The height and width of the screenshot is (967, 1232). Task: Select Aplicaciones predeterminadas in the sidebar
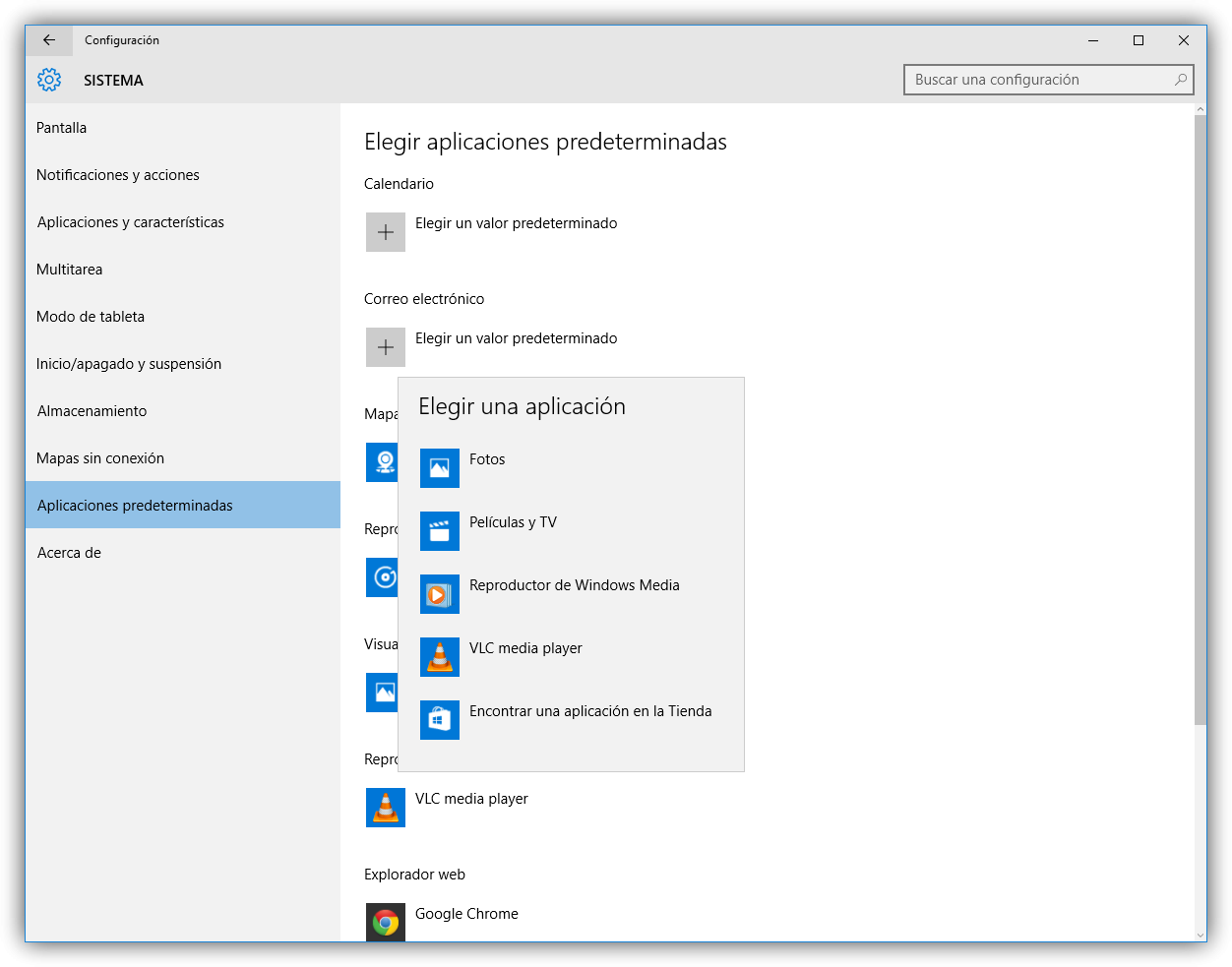tap(135, 506)
